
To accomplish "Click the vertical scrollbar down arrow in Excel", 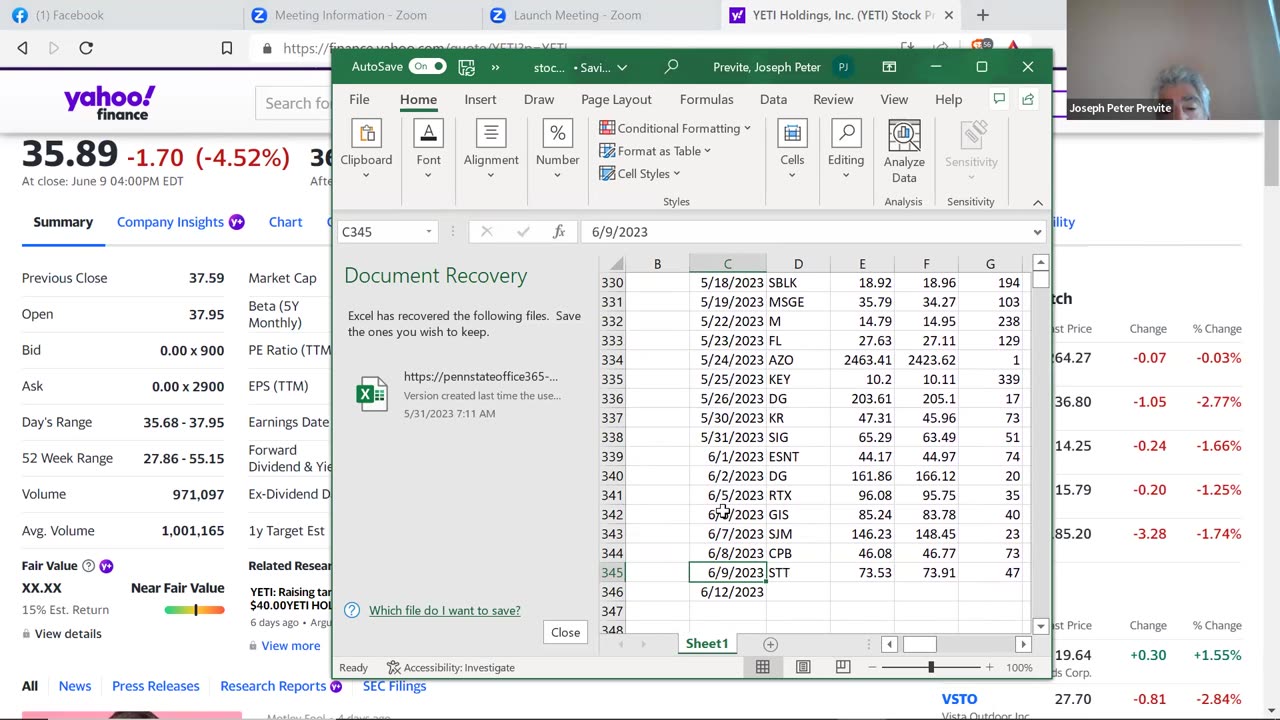I will click(x=1040, y=626).
